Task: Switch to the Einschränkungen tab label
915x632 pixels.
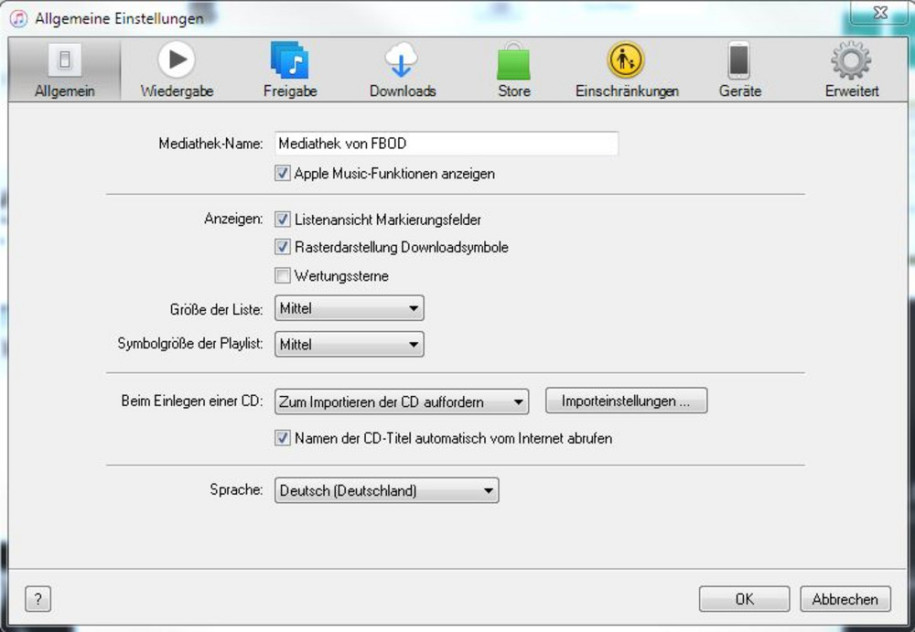Action: coord(627,91)
